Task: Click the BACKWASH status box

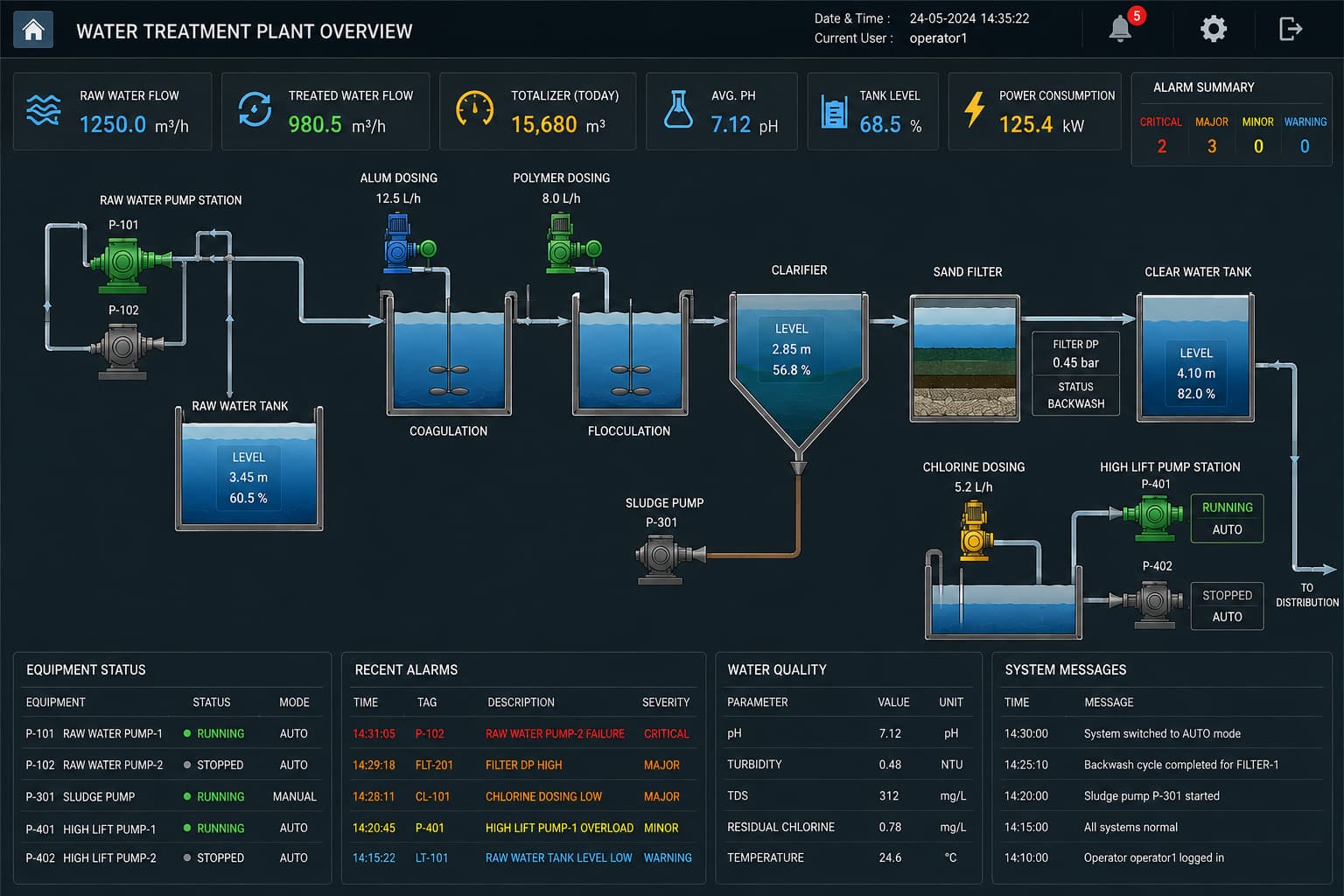Action: click(1075, 395)
